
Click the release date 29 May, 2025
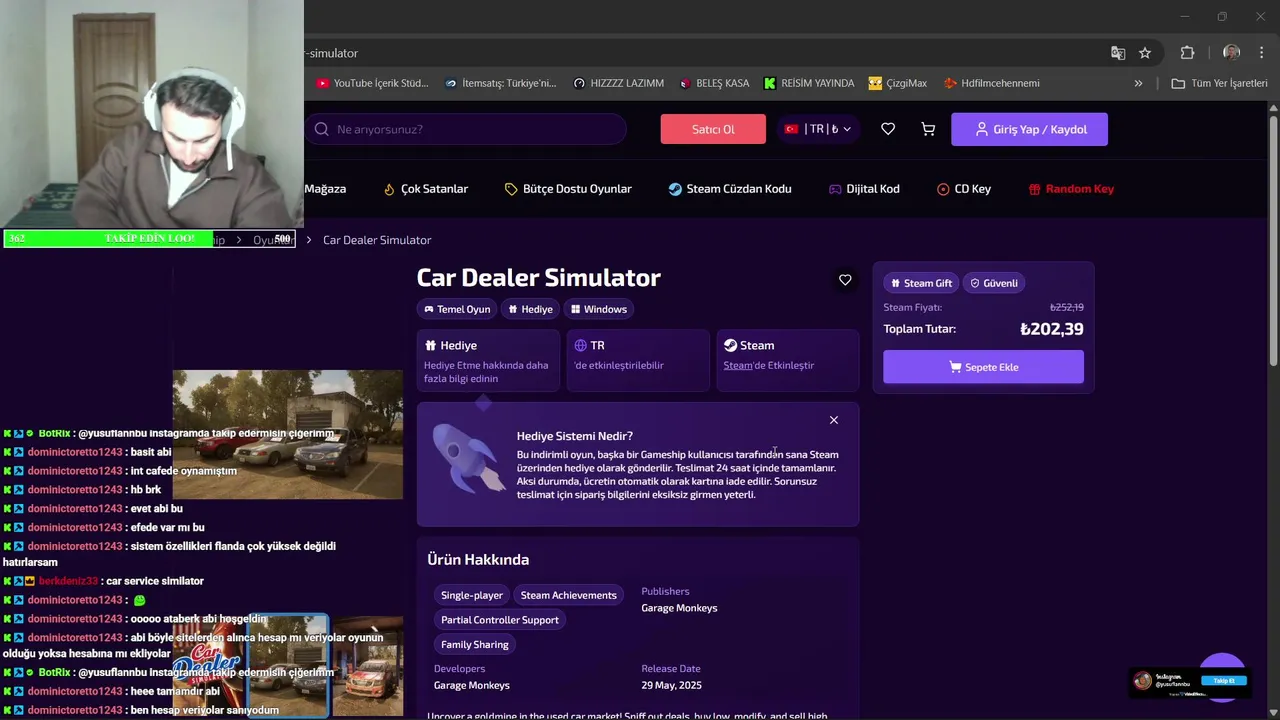(671, 685)
